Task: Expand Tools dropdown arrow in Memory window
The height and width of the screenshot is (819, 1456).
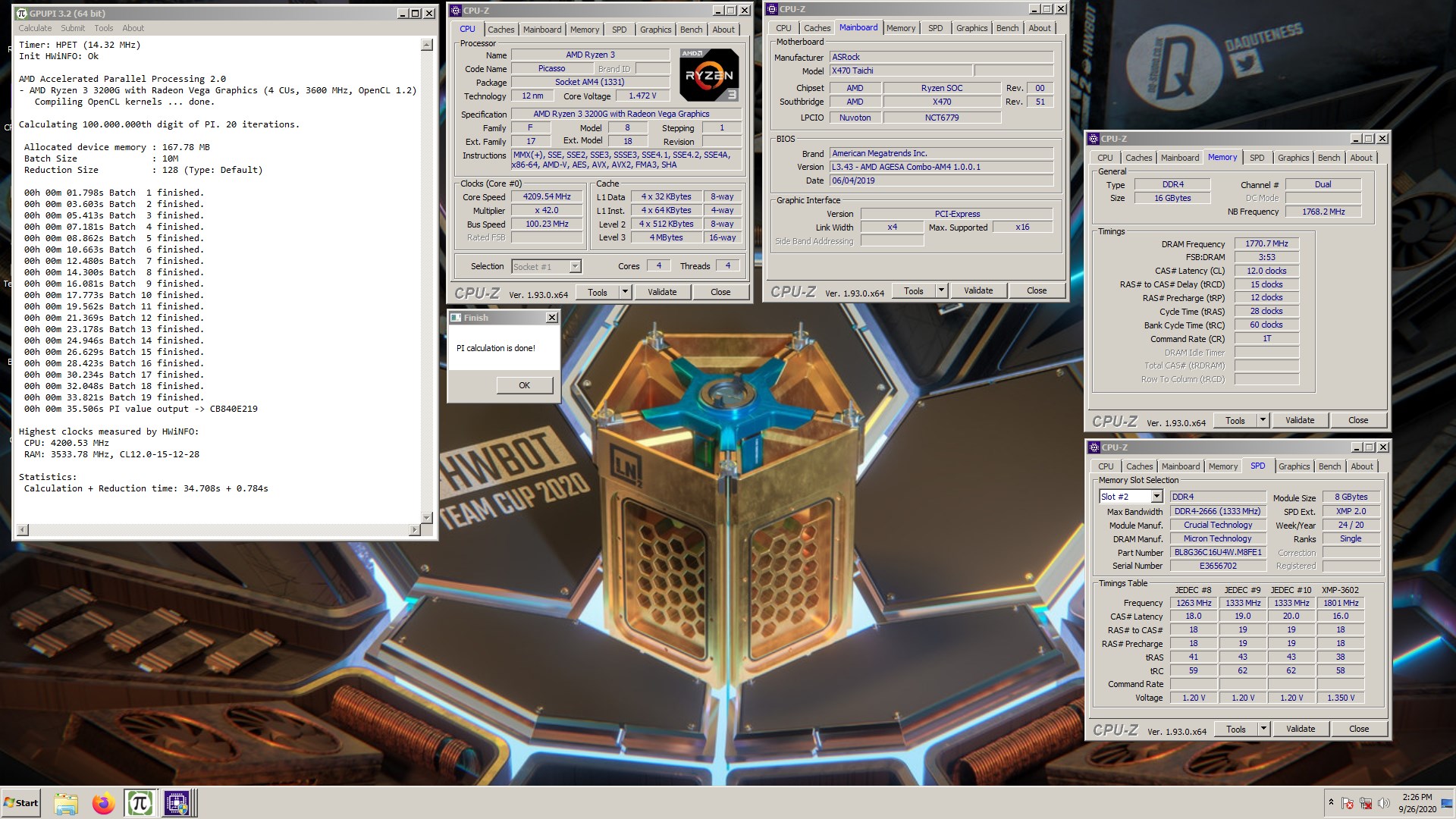Action: coord(1263,420)
